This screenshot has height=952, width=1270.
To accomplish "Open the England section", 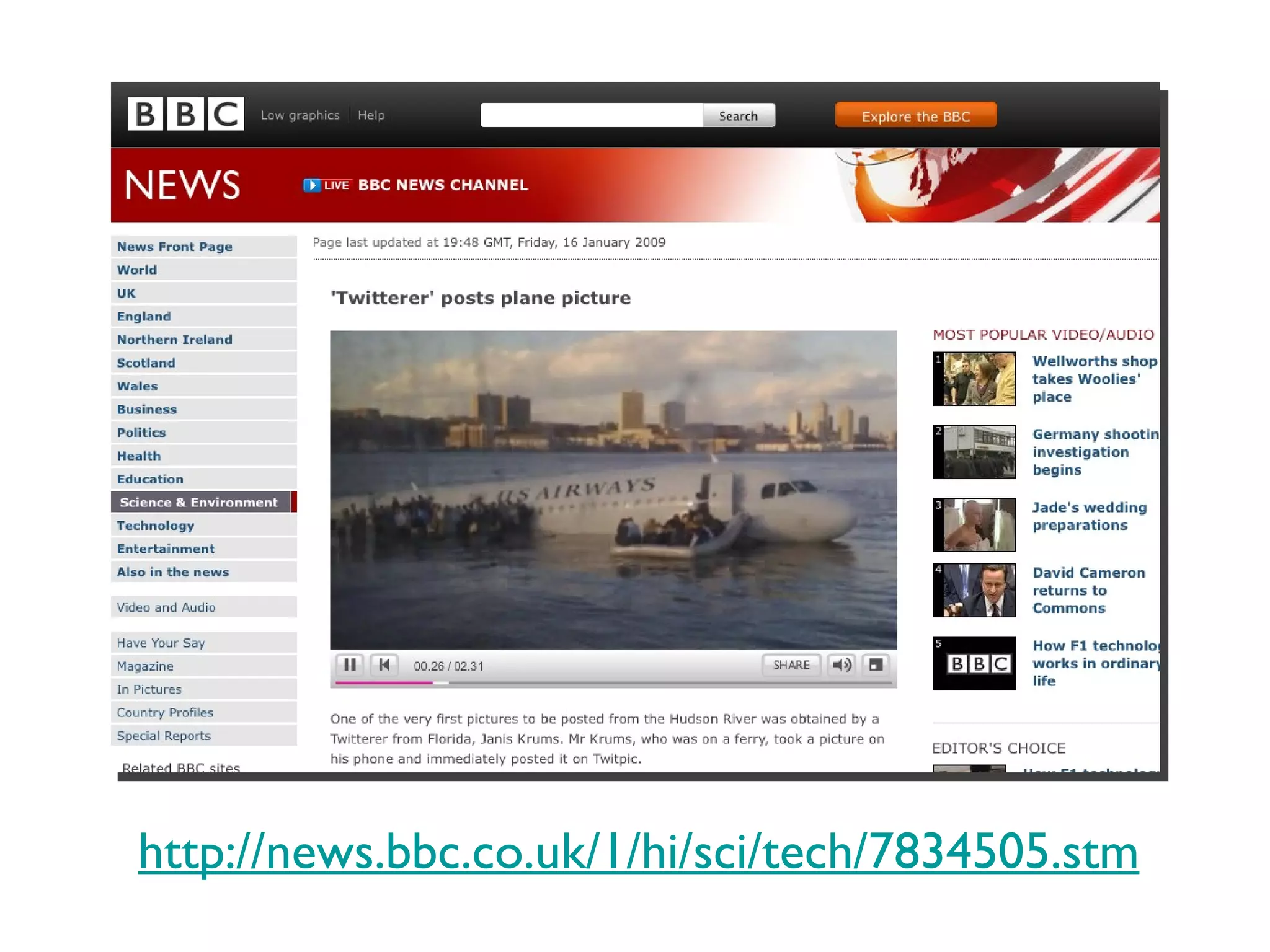I will click(x=204, y=317).
